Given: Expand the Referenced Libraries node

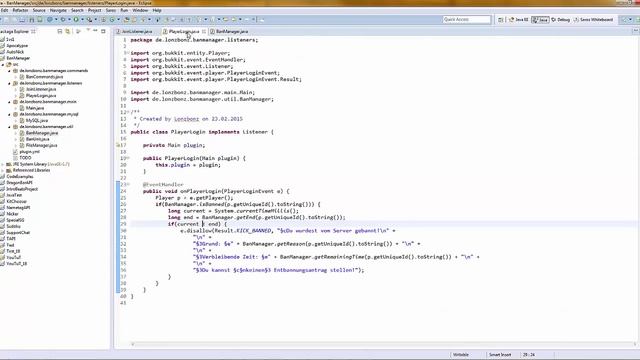Looking at the screenshot, I should click(x=3, y=170).
